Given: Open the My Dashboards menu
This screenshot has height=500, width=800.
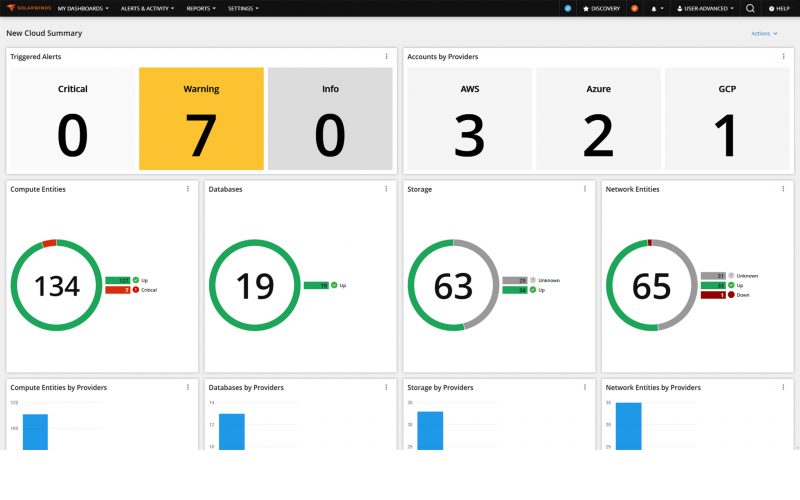Looking at the screenshot, I should coord(83,8).
